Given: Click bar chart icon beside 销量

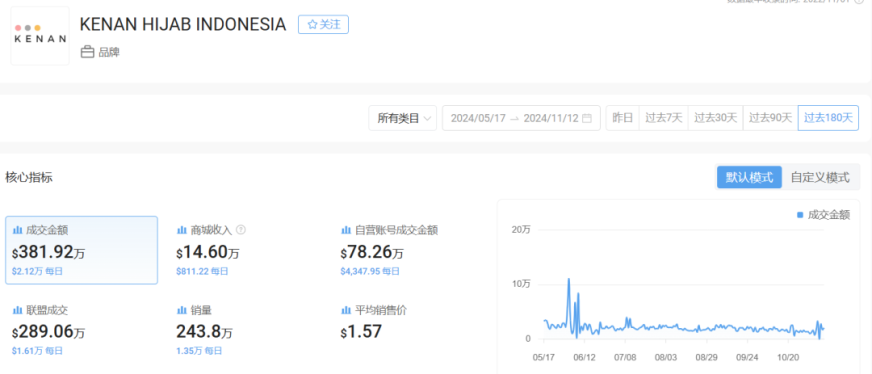Looking at the screenshot, I should click(181, 311).
